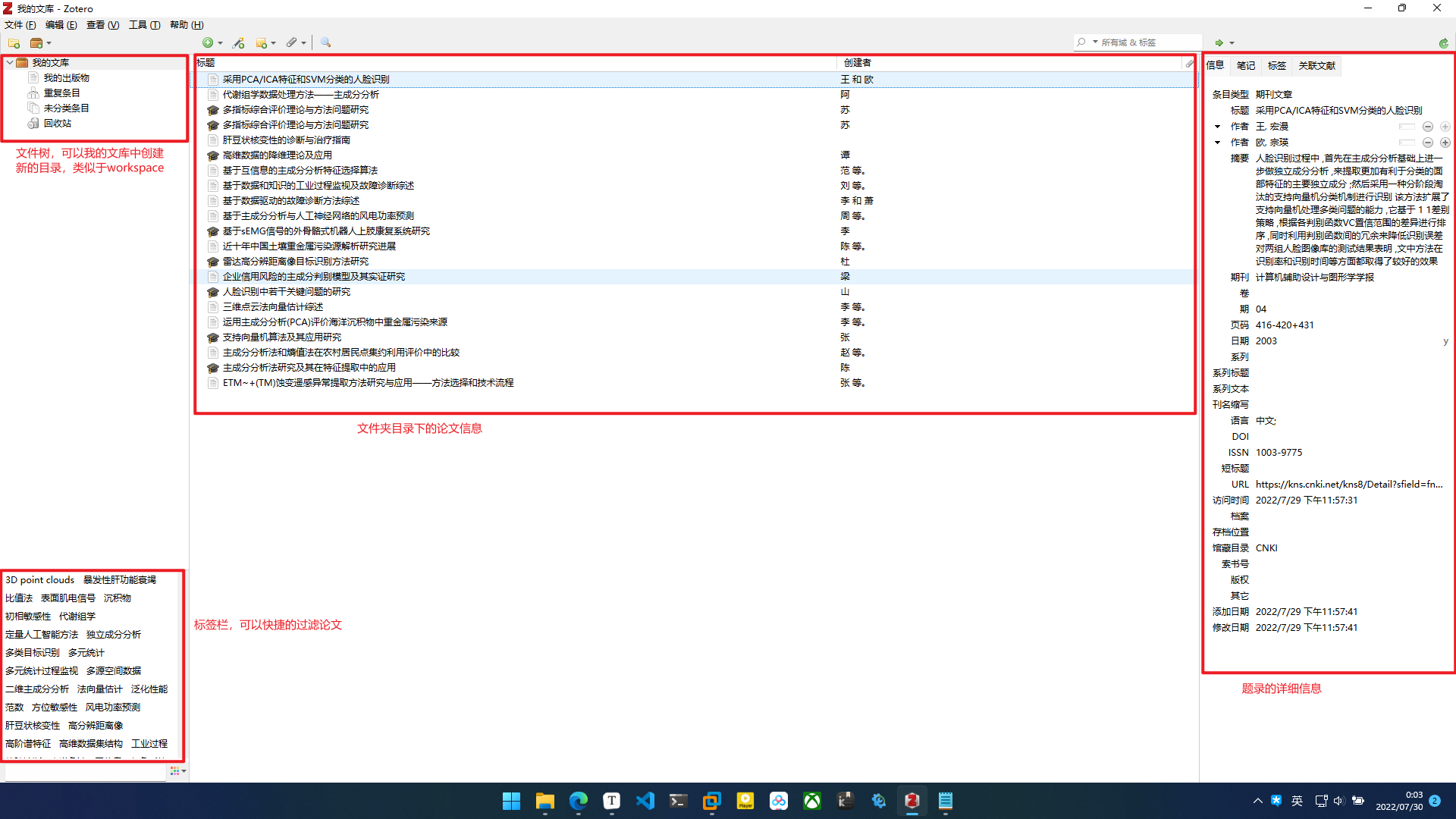The width and height of the screenshot is (1456, 819).
Task: Select item 代谢组学数据处理方法——主成分分析
Action: 300,95
